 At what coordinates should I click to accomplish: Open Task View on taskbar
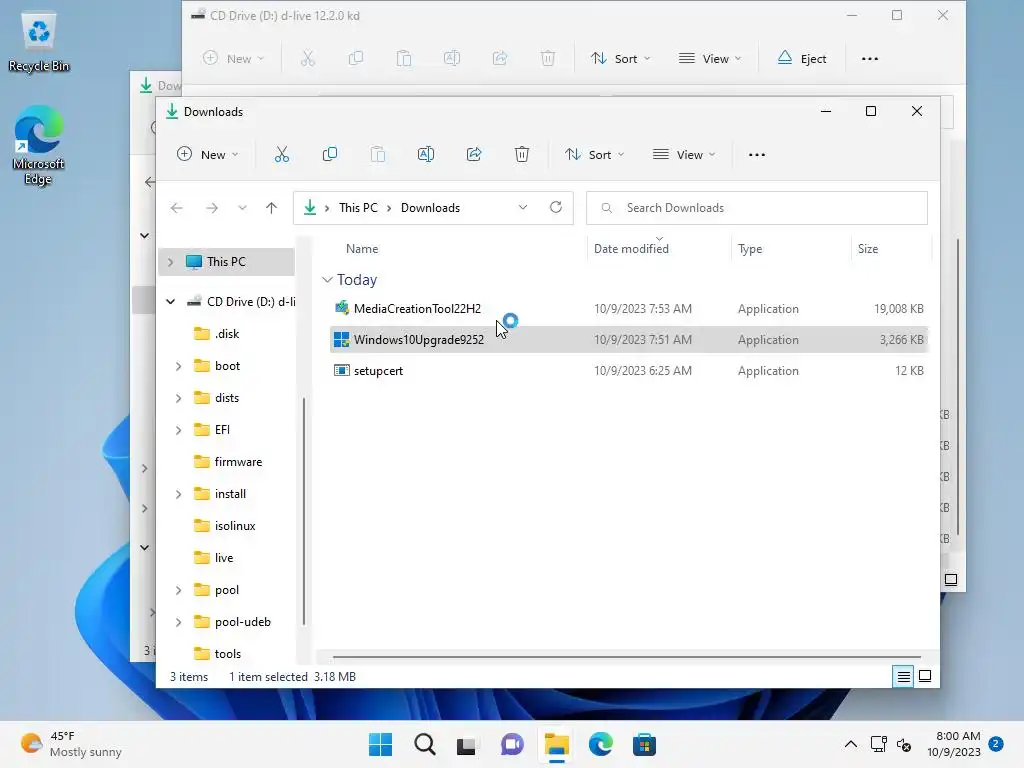coord(468,744)
